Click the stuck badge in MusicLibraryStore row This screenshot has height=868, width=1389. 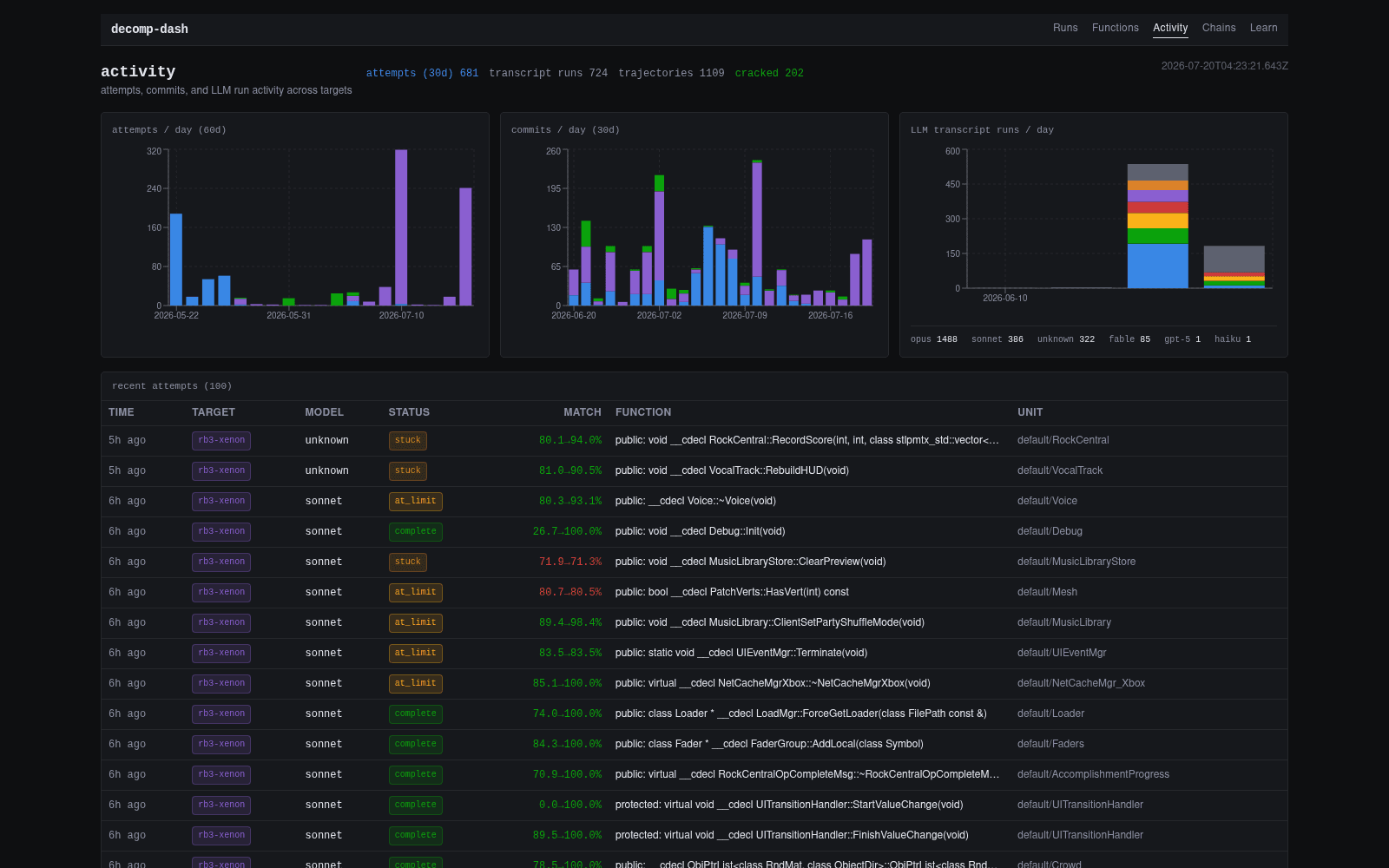coord(408,562)
